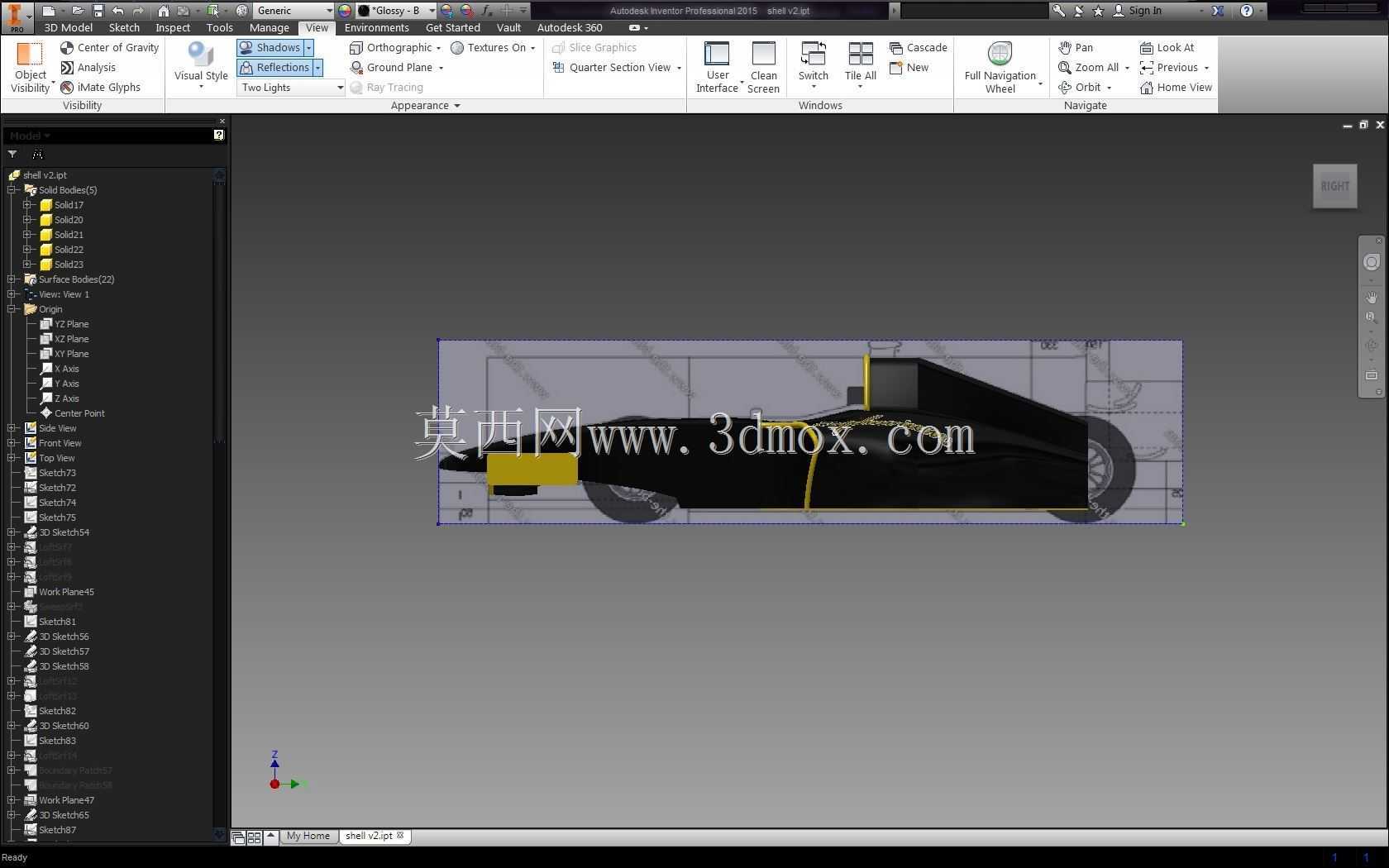Go to Home View
Viewport: 1389px width, 868px height.
coord(1176,88)
